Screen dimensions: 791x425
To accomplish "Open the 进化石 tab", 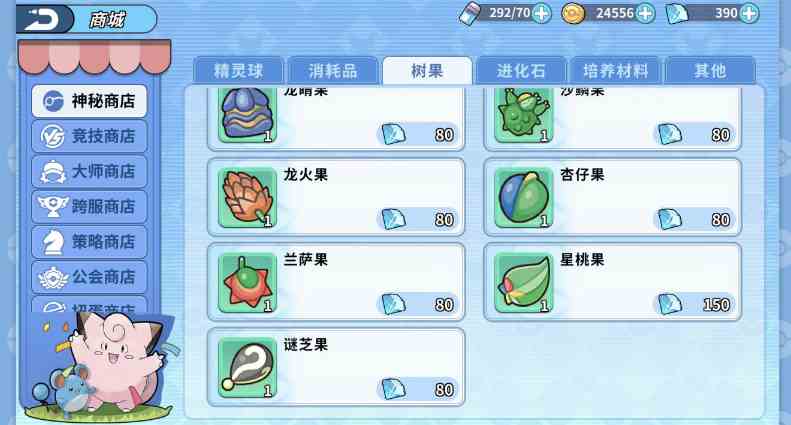I will [521, 71].
